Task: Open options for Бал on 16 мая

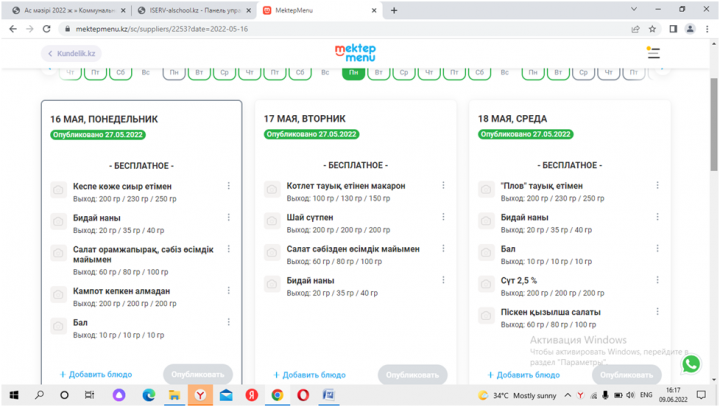Action: (x=229, y=322)
